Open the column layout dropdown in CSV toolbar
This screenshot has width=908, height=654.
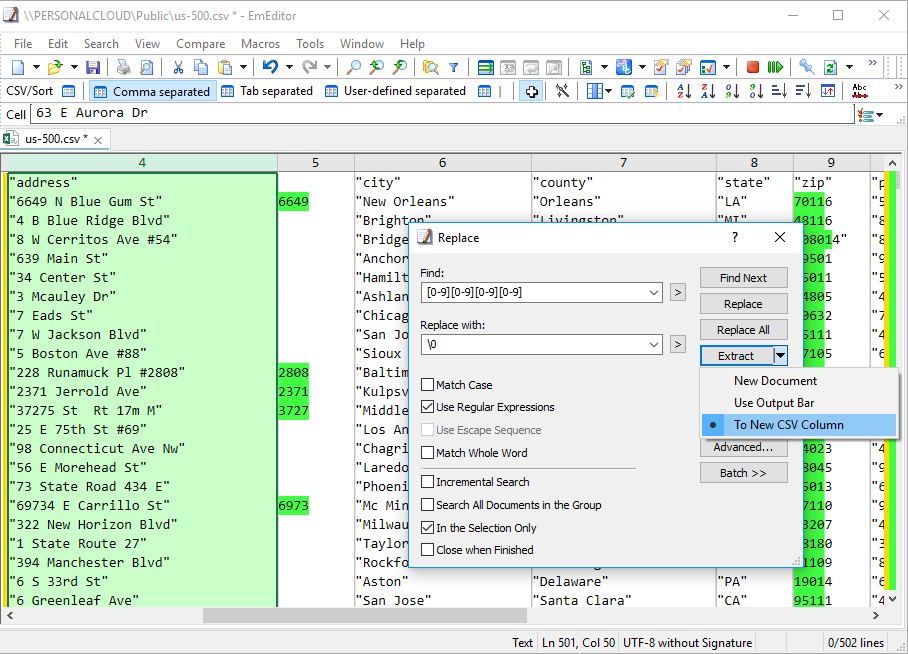[608, 91]
